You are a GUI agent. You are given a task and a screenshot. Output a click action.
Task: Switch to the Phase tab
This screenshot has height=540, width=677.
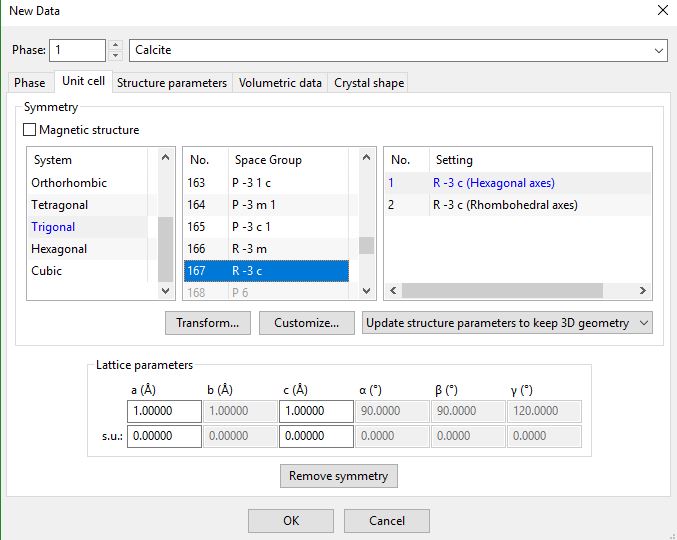(x=30, y=83)
